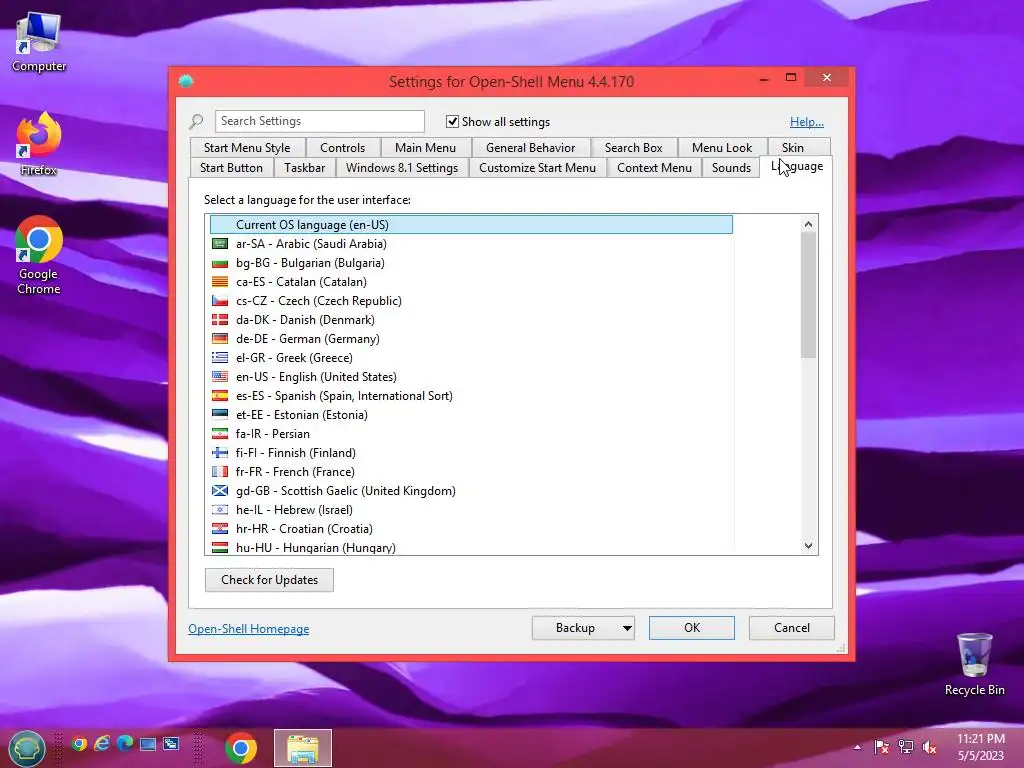The height and width of the screenshot is (768, 1024).
Task: Click the Denmark flag icon
Action: 220,319
